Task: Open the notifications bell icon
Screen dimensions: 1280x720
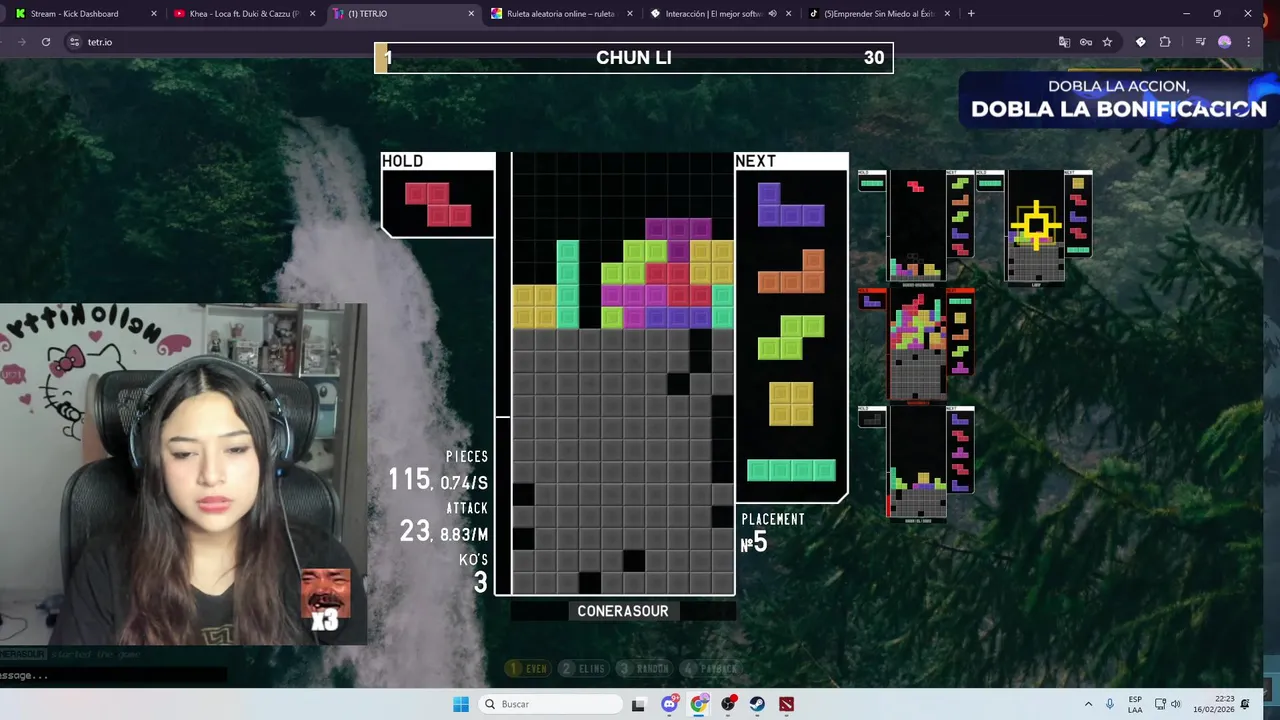Action: click(x=1245, y=704)
